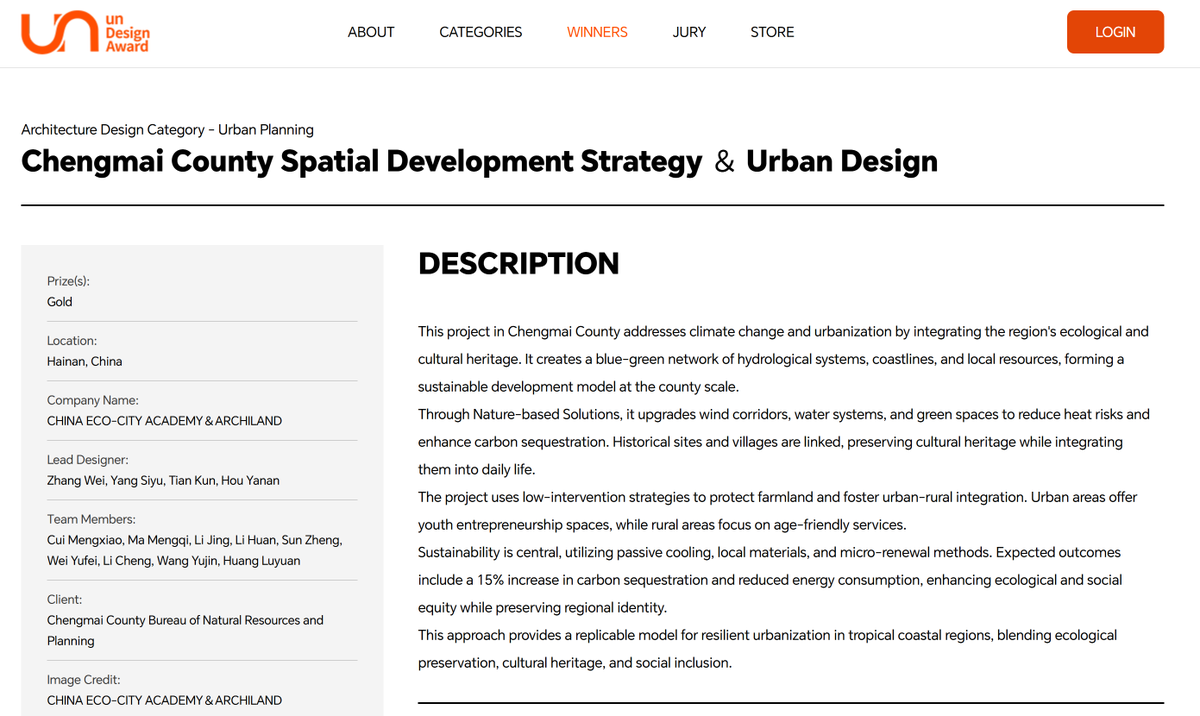Click the Lead Designer label
This screenshot has width=1200, height=716.
tap(88, 461)
